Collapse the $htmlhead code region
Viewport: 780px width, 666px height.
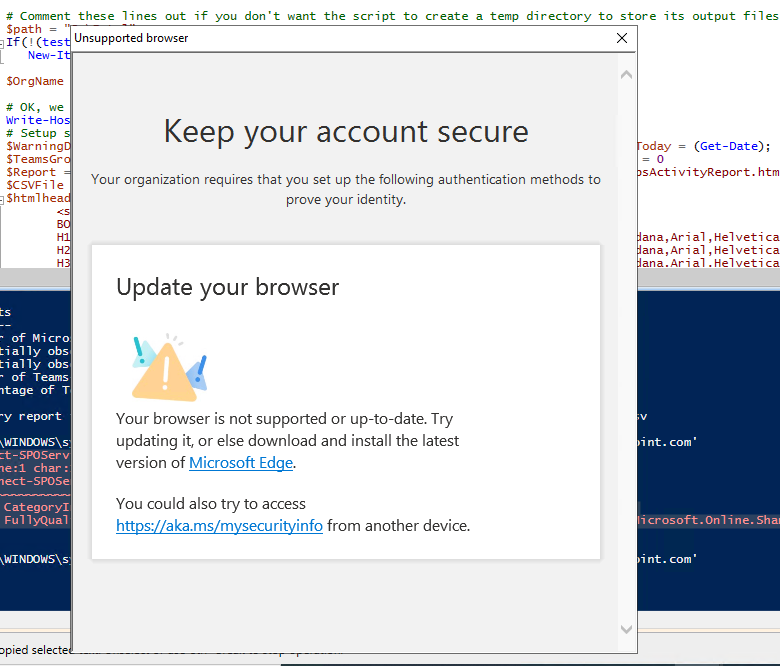click(x=2, y=199)
